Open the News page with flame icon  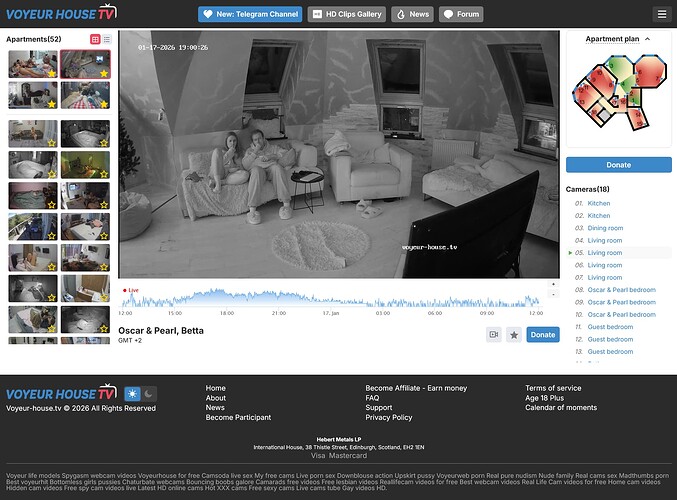pyautogui.click(x=412, y=14)
